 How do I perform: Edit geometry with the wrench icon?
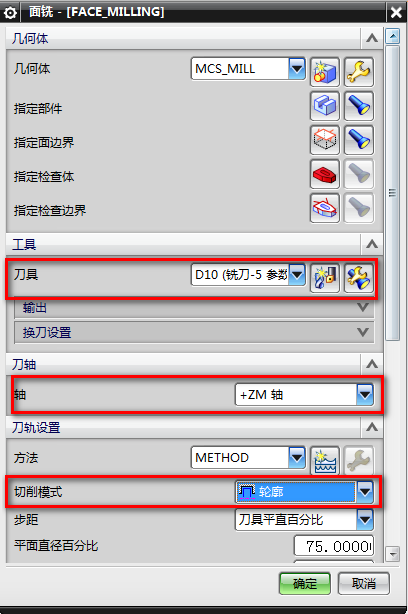[359, 72]
